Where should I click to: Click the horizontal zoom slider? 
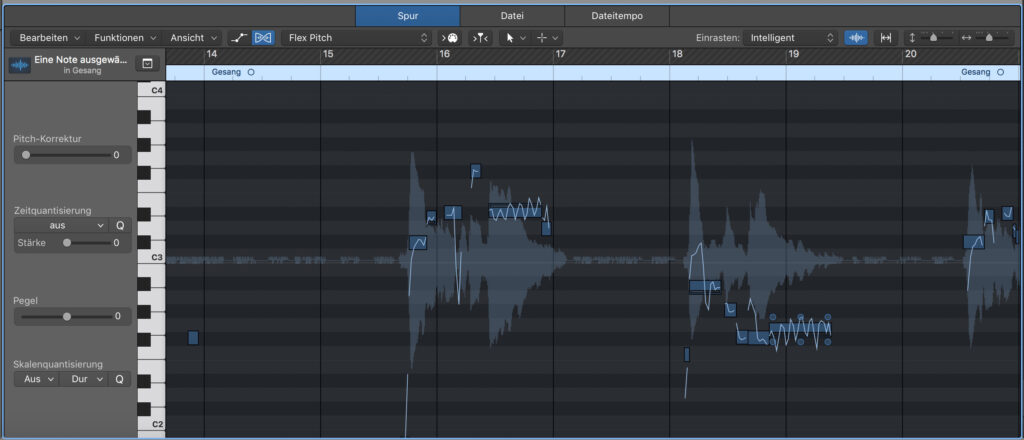point(992,38)
